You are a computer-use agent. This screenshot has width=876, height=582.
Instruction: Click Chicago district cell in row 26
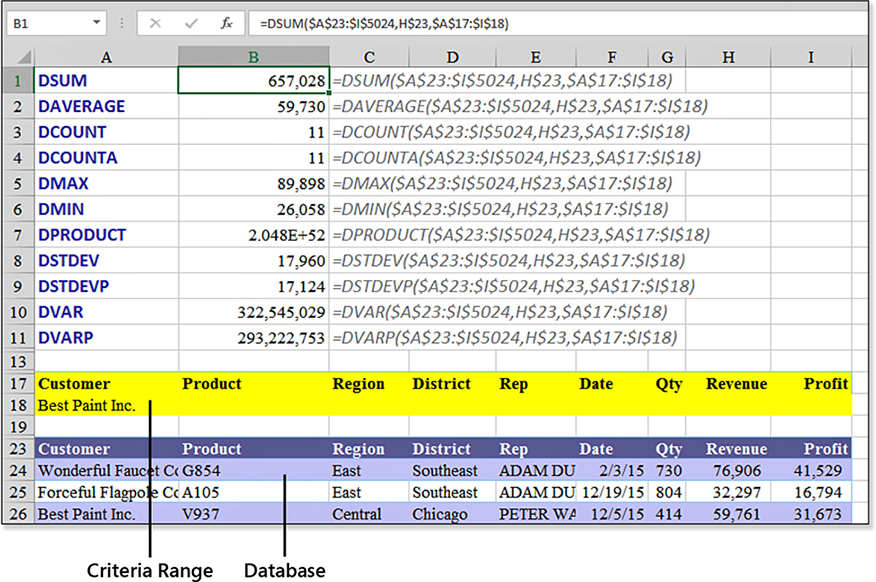pyautogui.click(x=453, y=514)
